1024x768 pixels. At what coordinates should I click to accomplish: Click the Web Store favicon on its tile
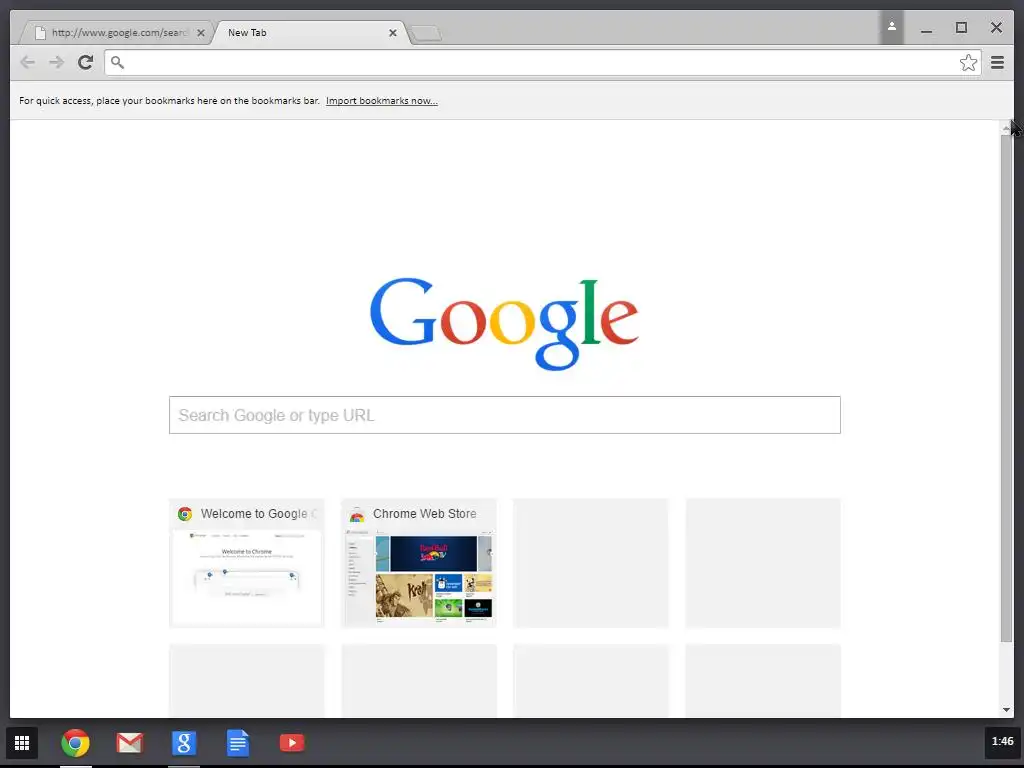tap(357, 515)
